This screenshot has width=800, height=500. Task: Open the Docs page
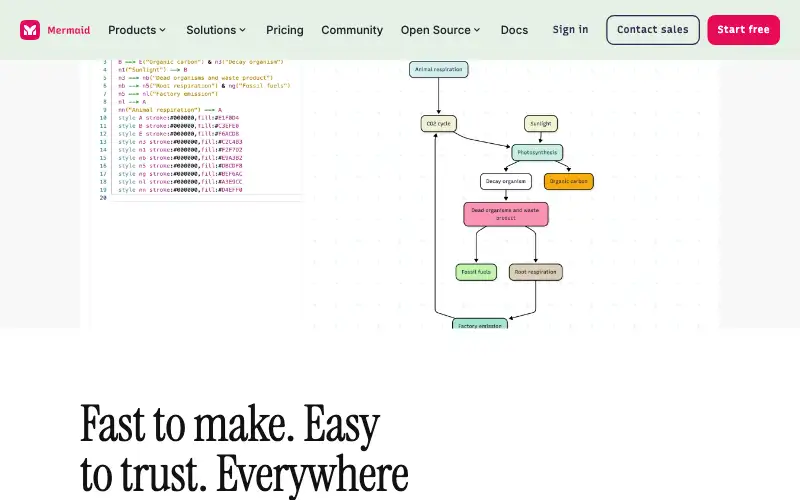click(514, 30)
